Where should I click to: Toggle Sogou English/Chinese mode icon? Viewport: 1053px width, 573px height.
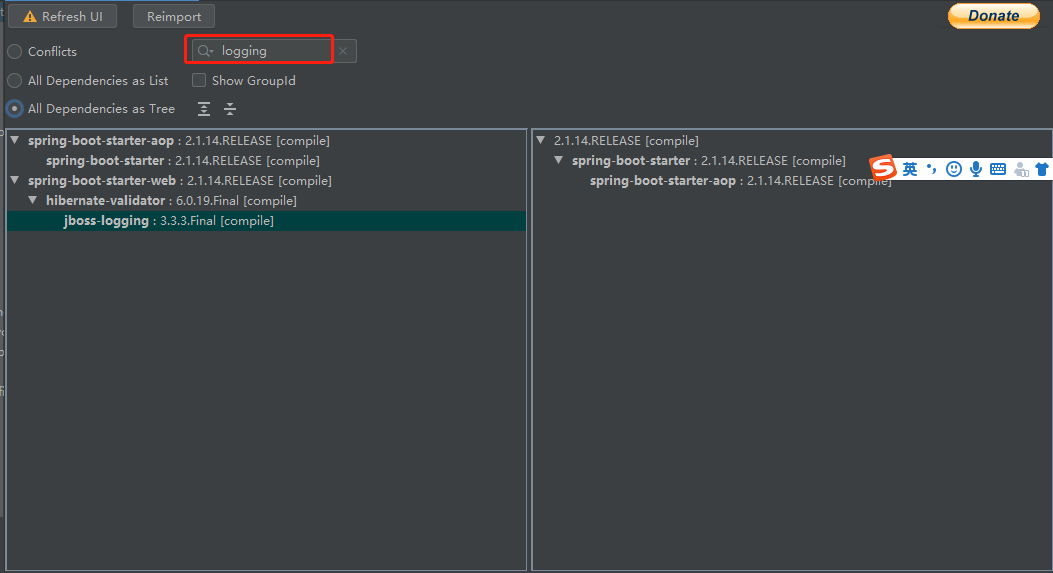pyautogui.click(x=910, y=169)
